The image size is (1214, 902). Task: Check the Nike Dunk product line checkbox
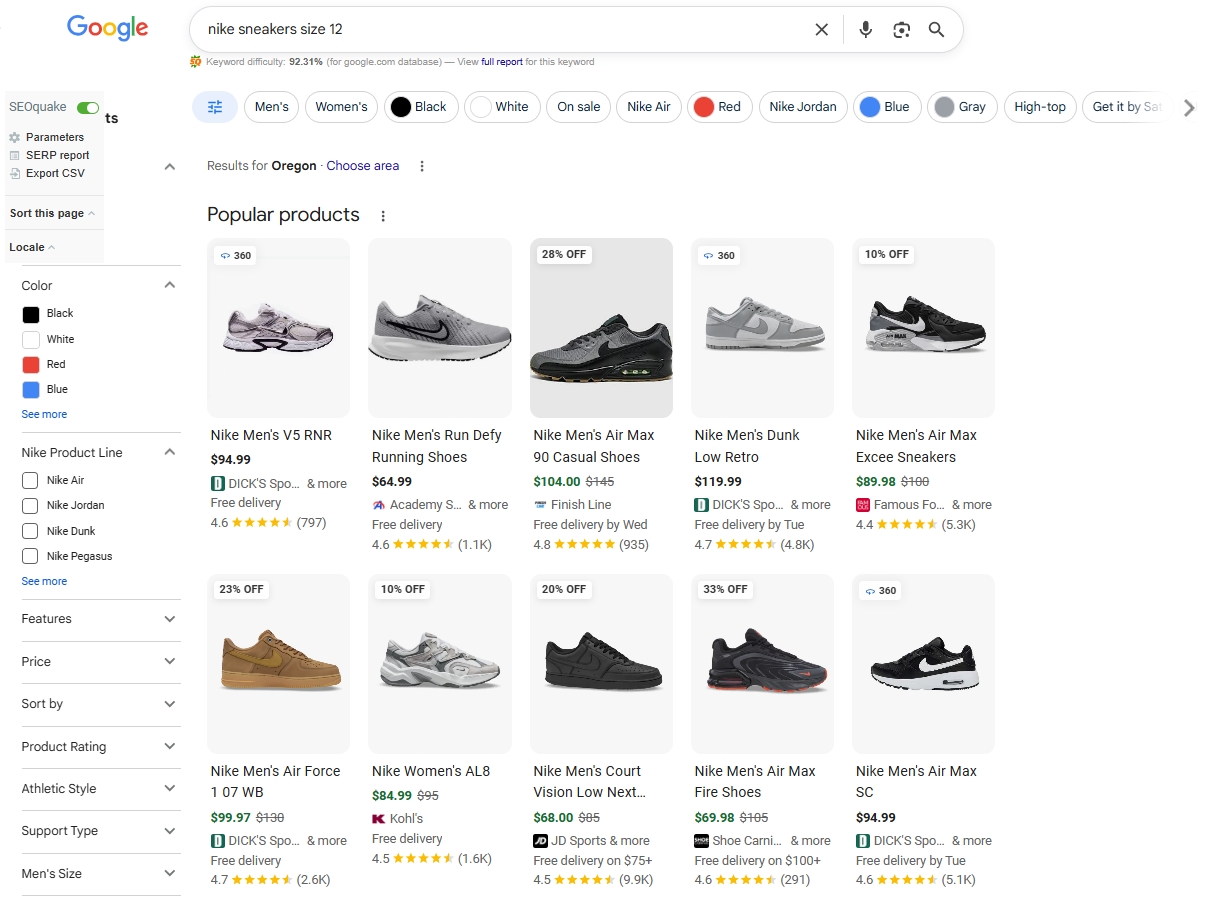30,530
